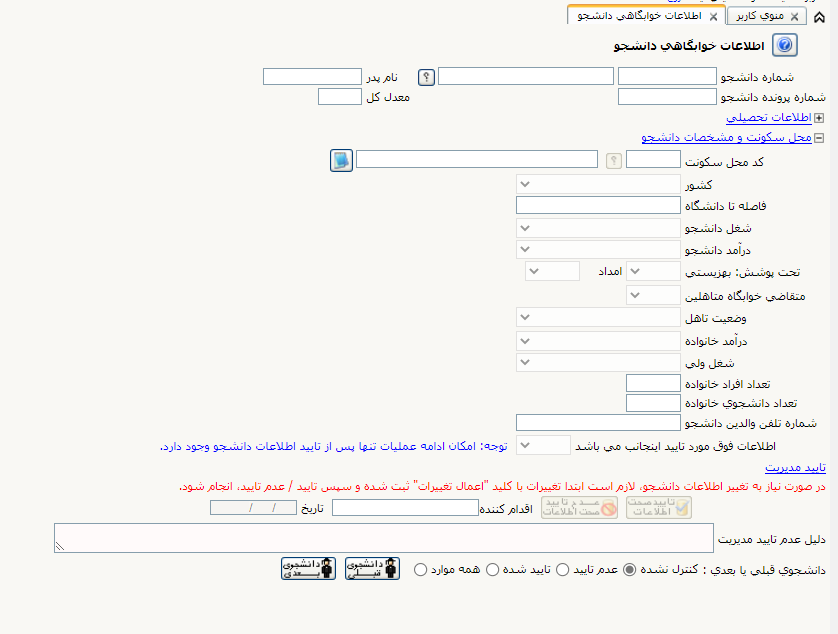The height and width of the screenshot is (634, 838).
Task: Click the blue book icon beside residence code
Action: click(341, 160)
